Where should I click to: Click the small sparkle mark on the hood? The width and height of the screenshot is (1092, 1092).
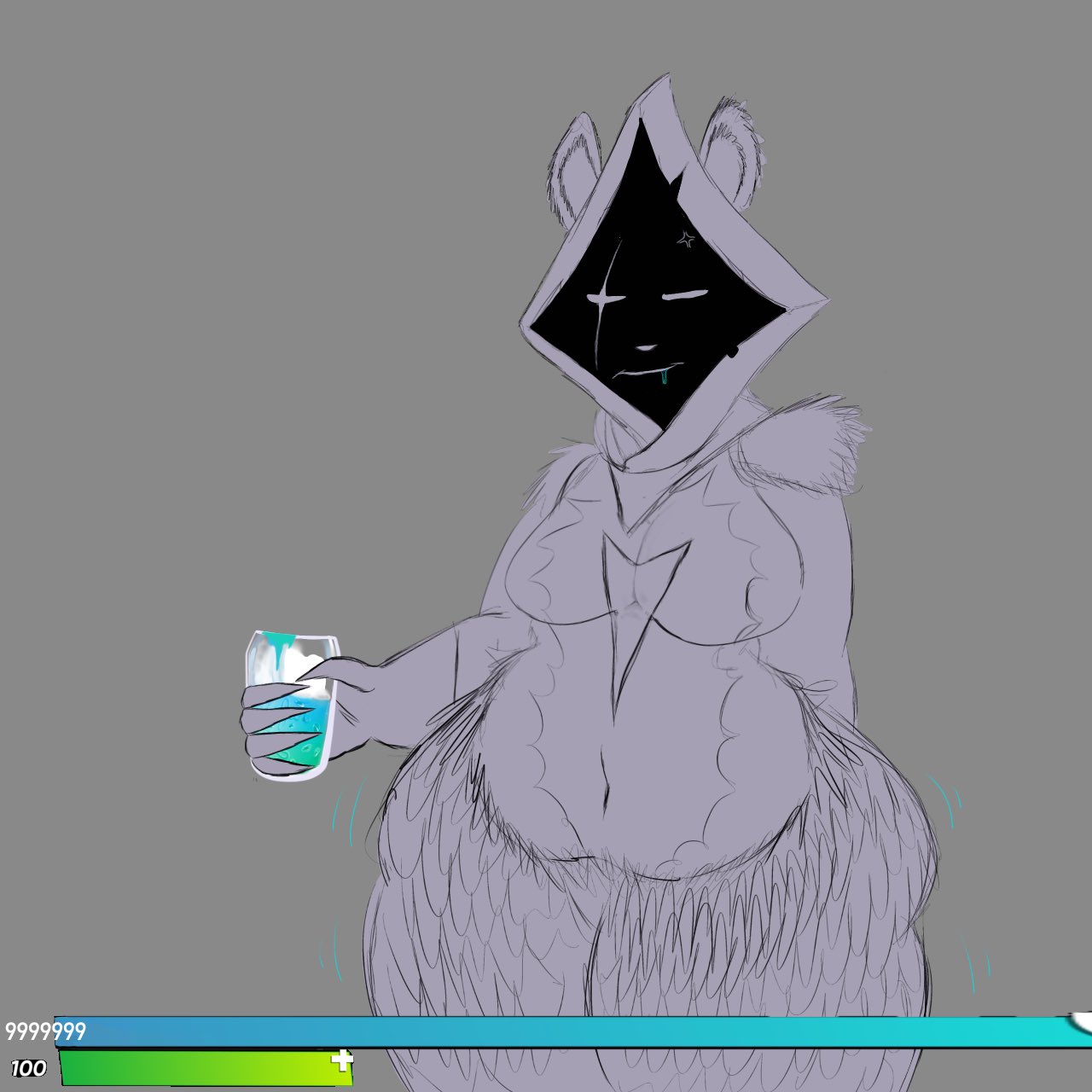684,239
